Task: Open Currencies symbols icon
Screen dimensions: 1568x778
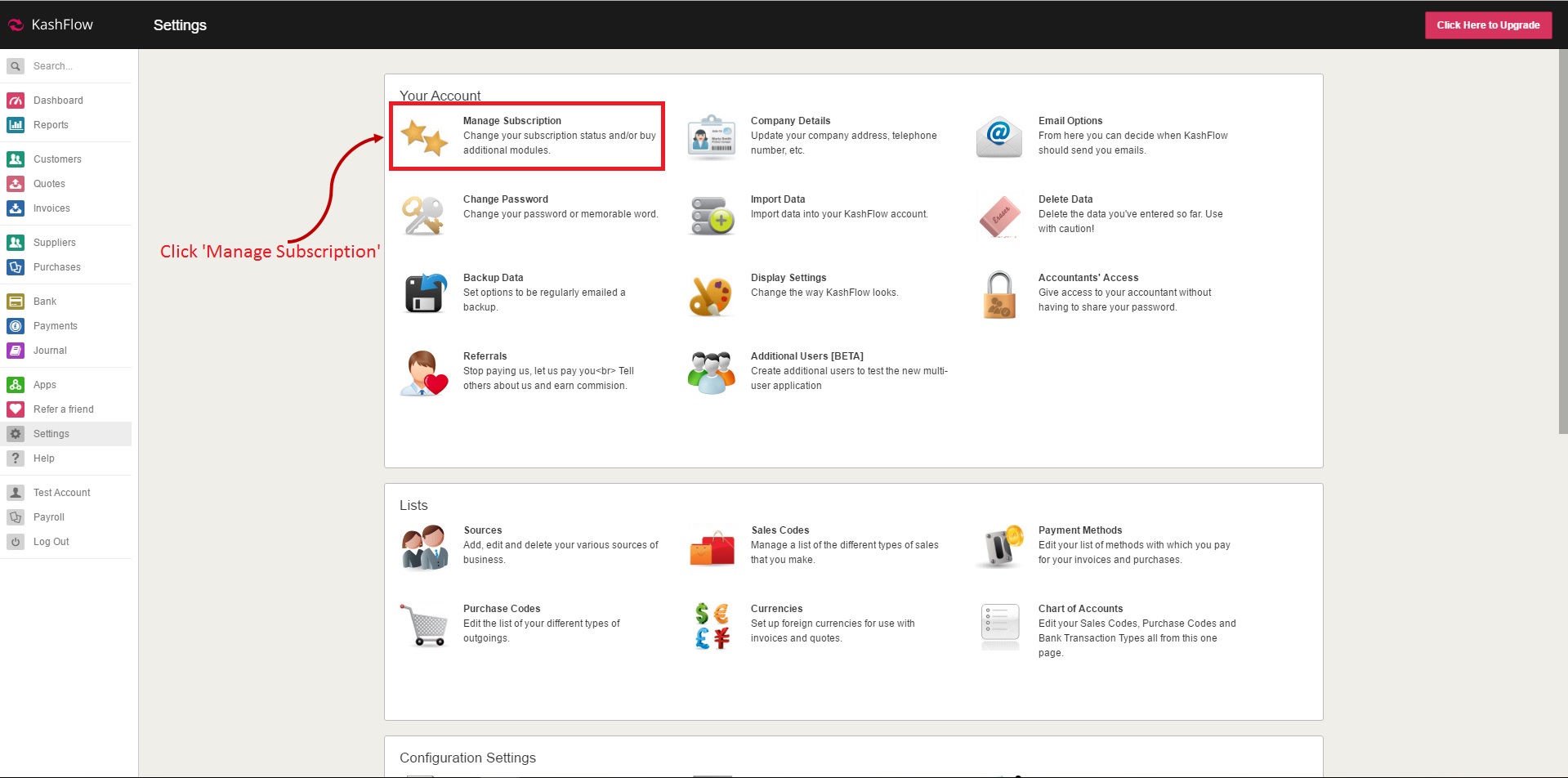Action: [711, 626]
